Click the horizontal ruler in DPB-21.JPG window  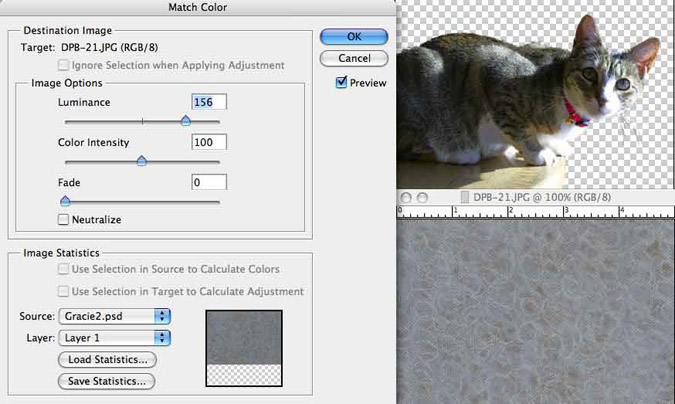(x=536, y=211)
